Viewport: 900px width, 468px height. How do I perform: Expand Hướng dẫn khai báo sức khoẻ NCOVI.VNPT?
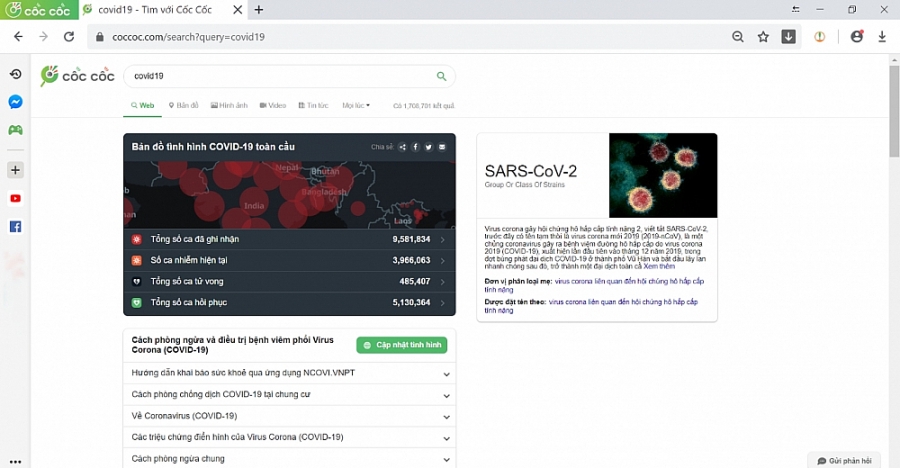tap(446, 374)
